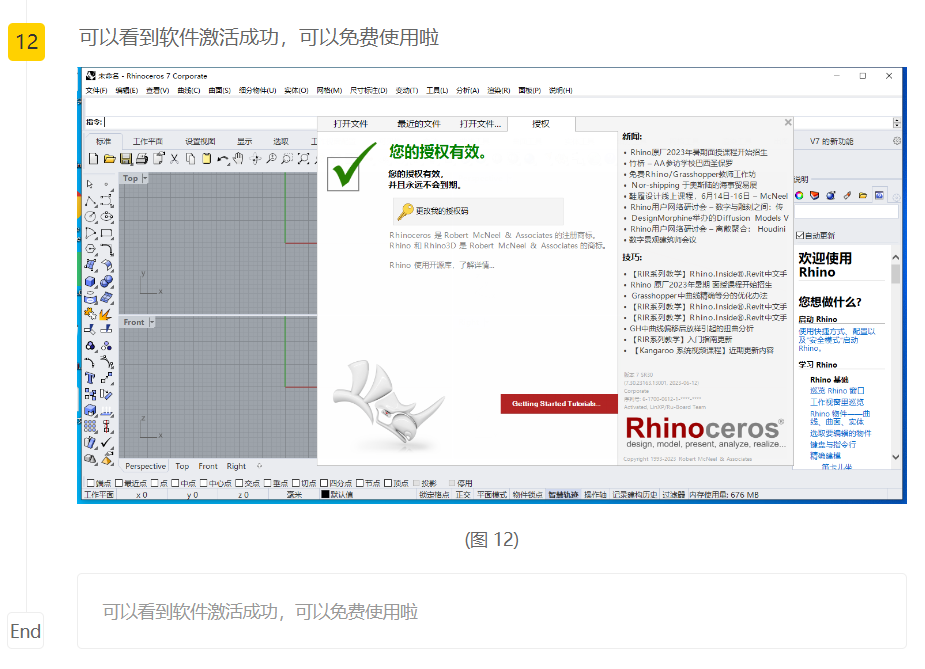
Task: Enable the 中点 osnap checkbox
Action: click(x=175, y=483)
